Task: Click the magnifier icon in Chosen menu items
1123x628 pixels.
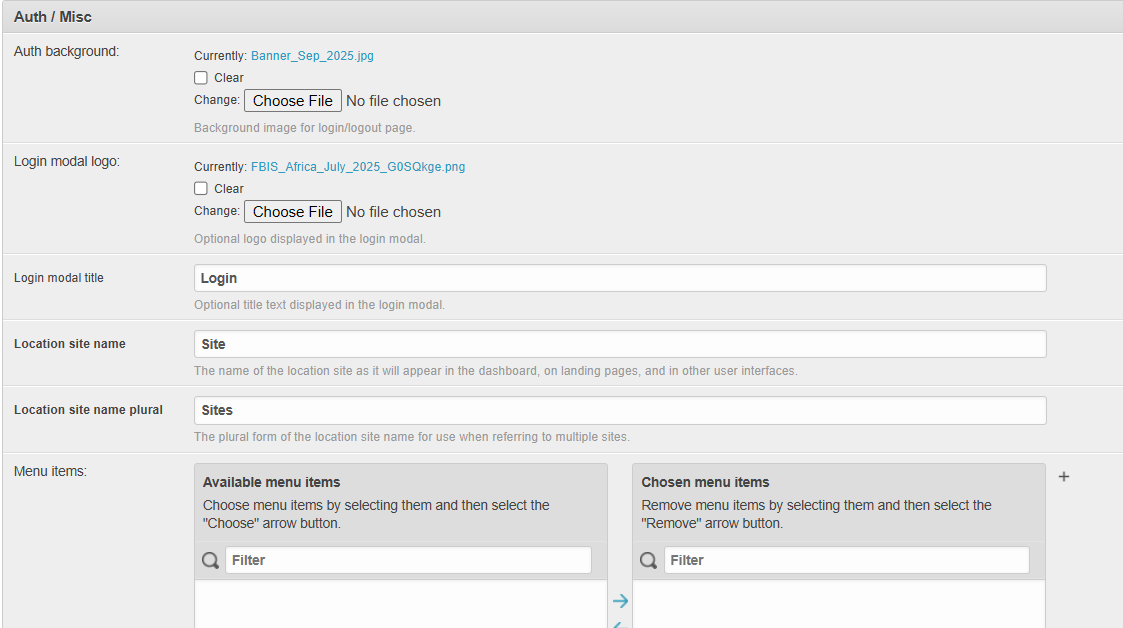Action: (x=648, y=559)
